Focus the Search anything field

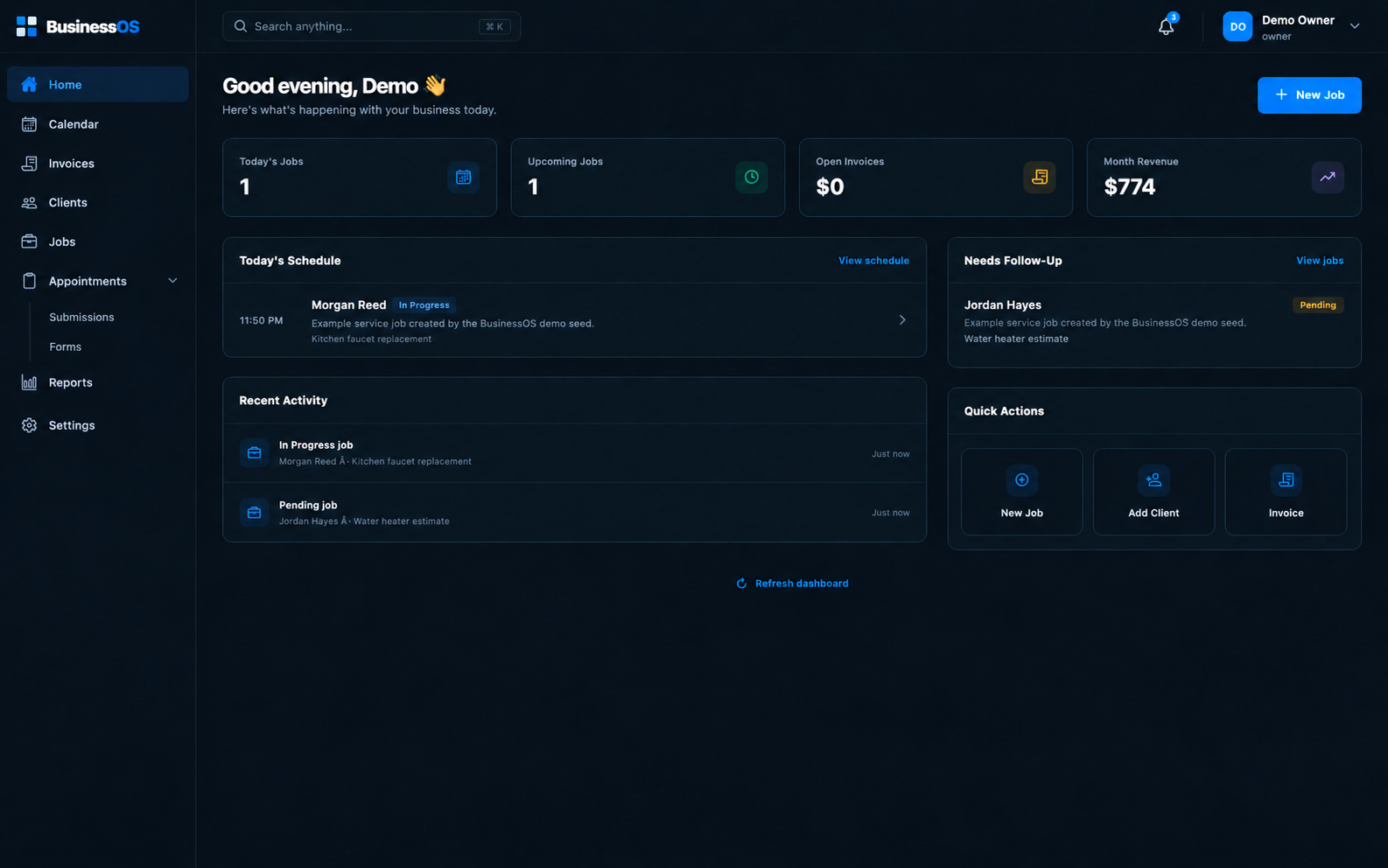click(371, 26)
